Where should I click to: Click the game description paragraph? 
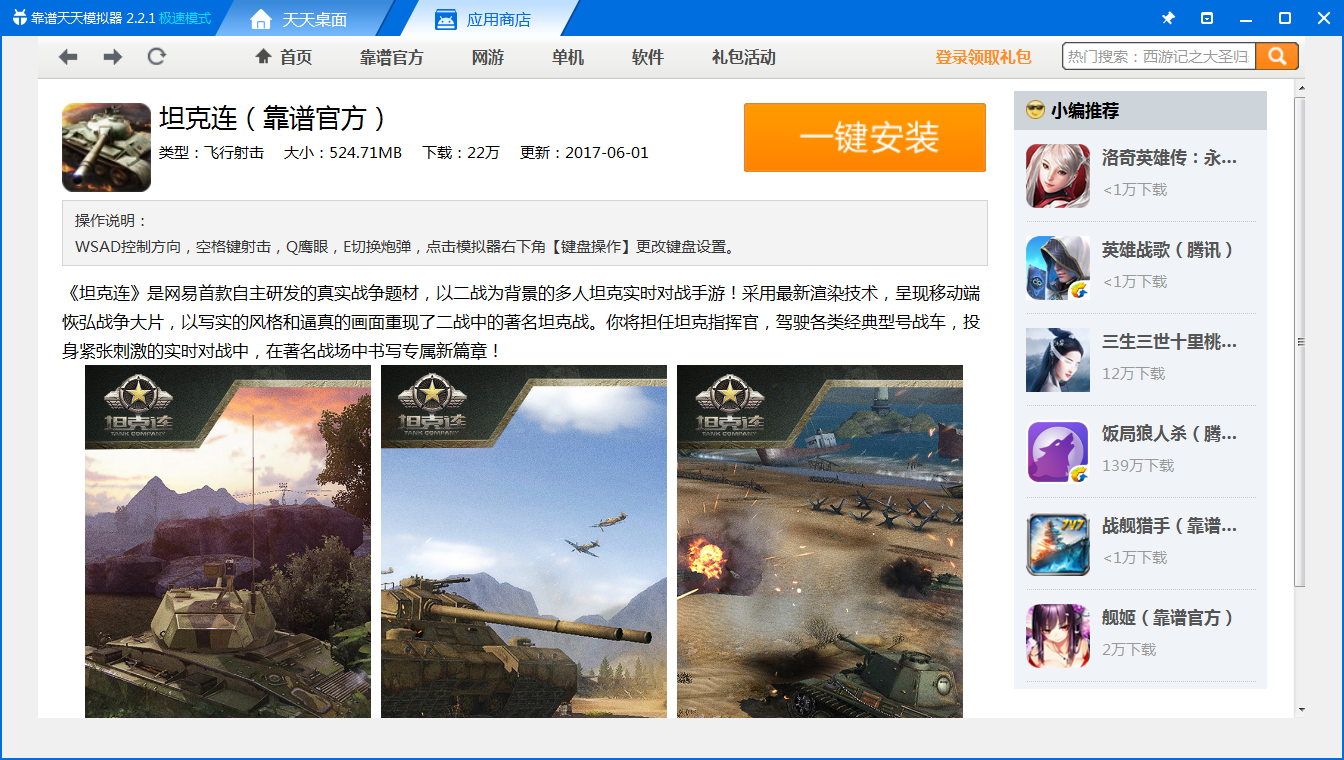[x=520, y=322]
